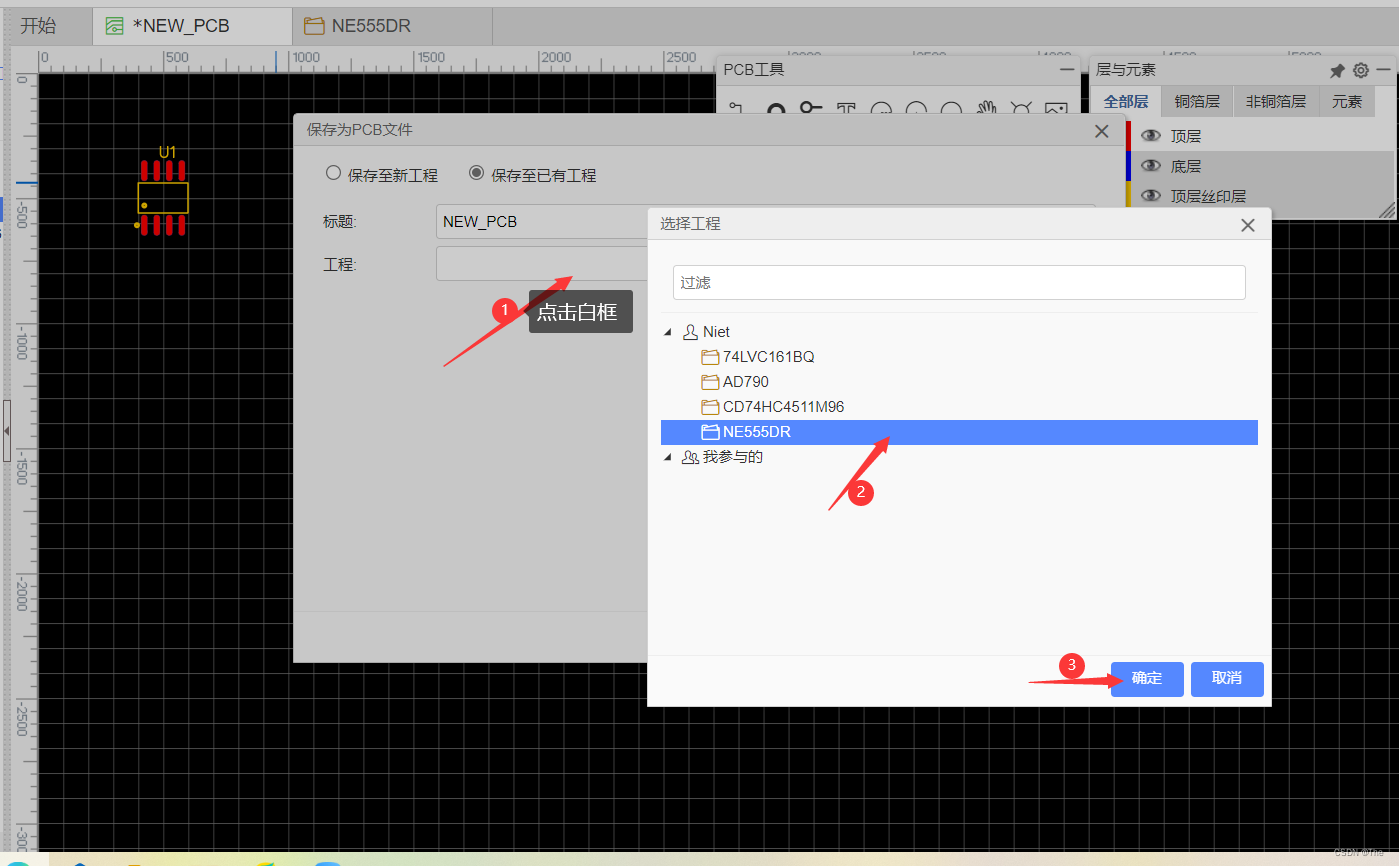Collapse the 我参与的 tree node
The width and height of the screenshot is (1399, 866).
(668, 457)
